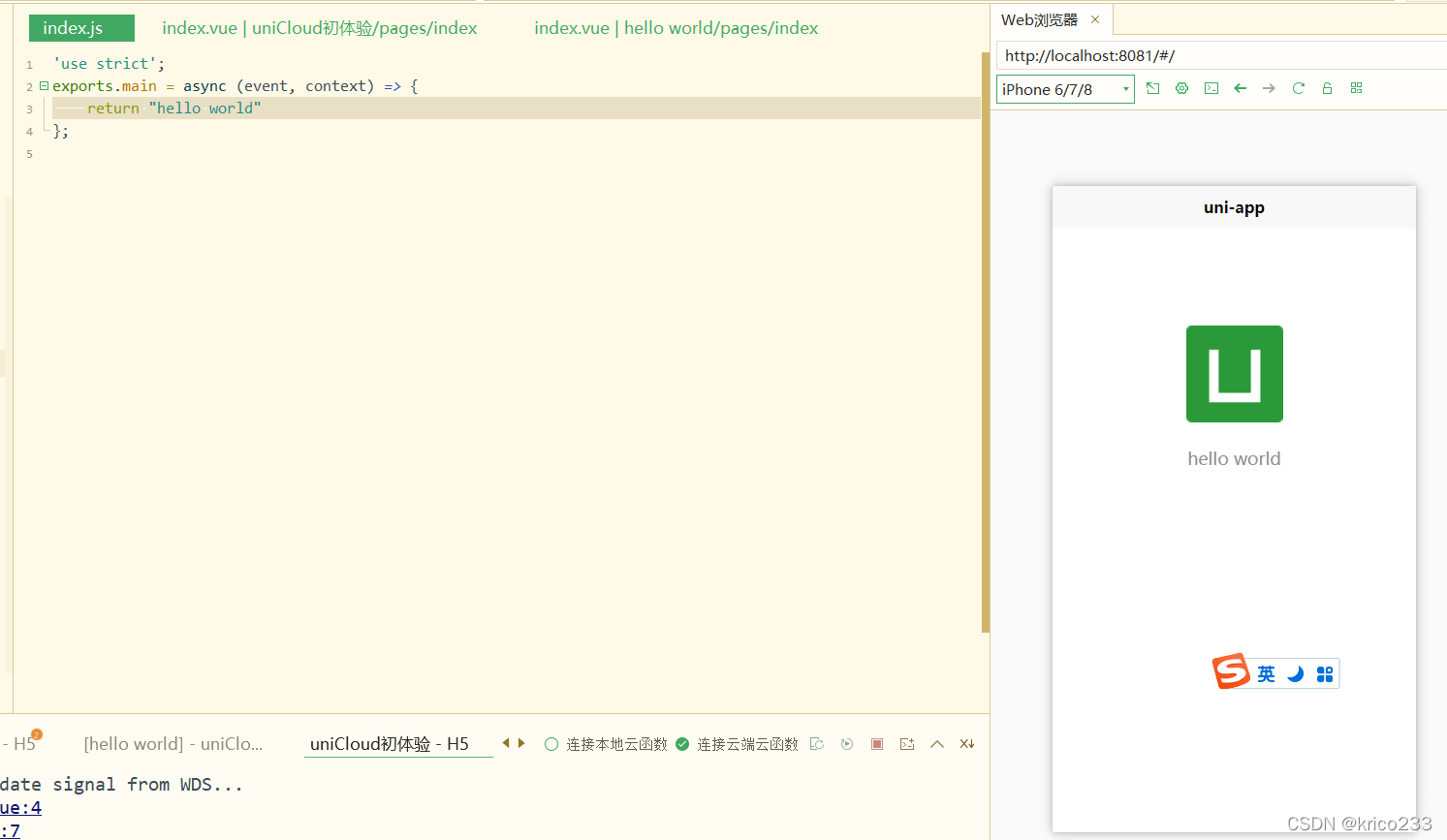
Task: Toggle the browser lock icon
Action: pyautogui.click(x=1327, y=88)
